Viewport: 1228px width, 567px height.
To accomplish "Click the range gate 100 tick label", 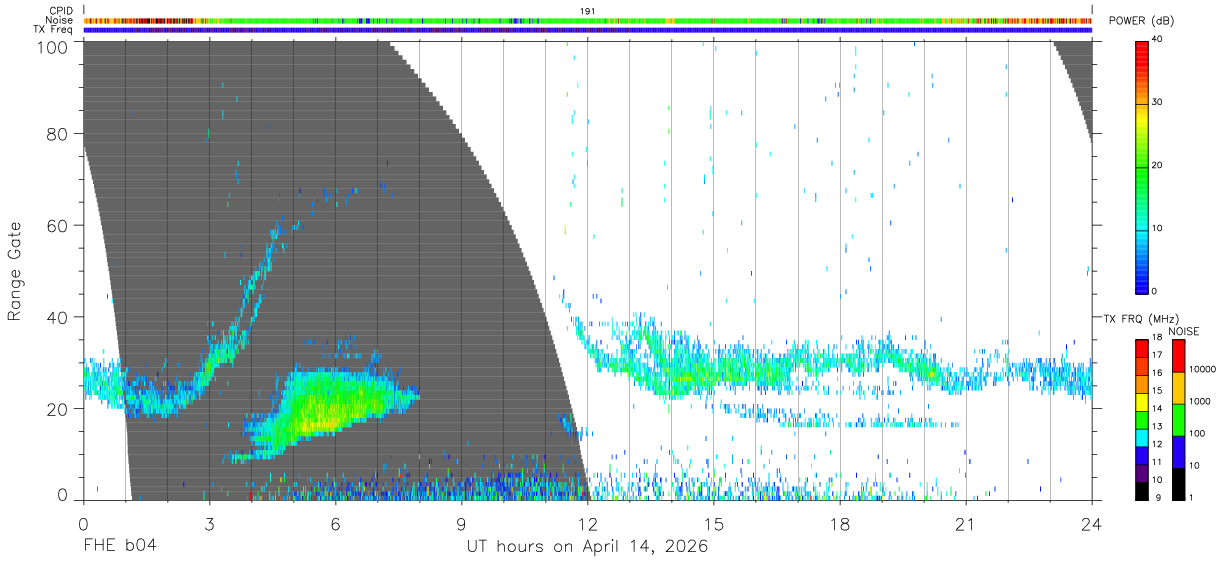I will (x=50, y=46).
